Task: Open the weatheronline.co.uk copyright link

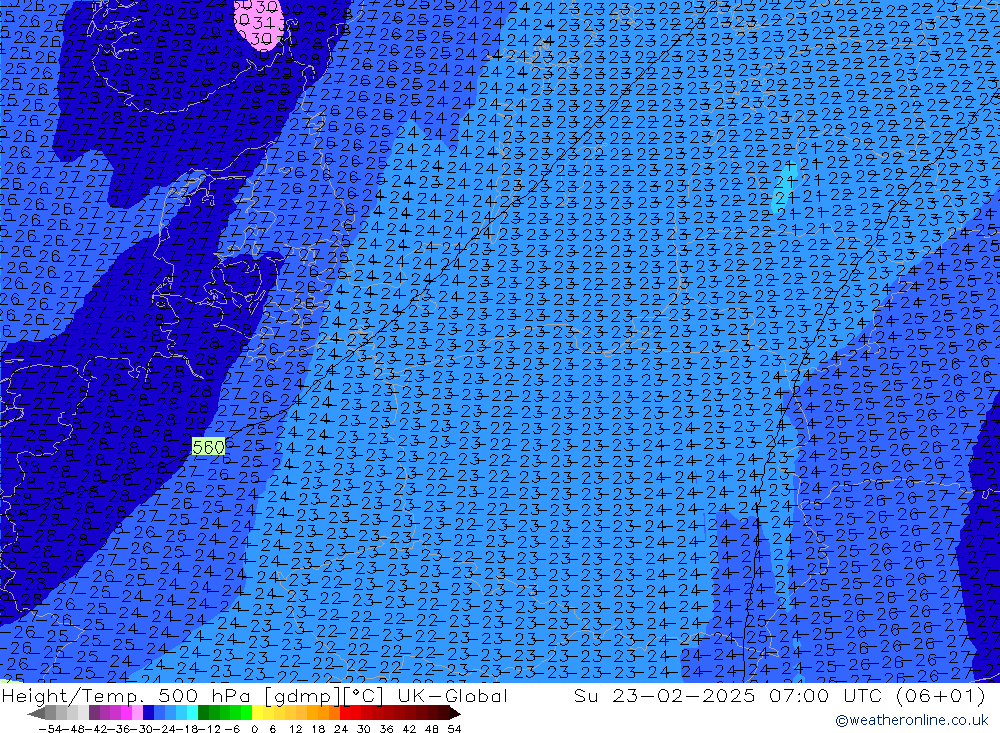Action: (x=911, y=720)
